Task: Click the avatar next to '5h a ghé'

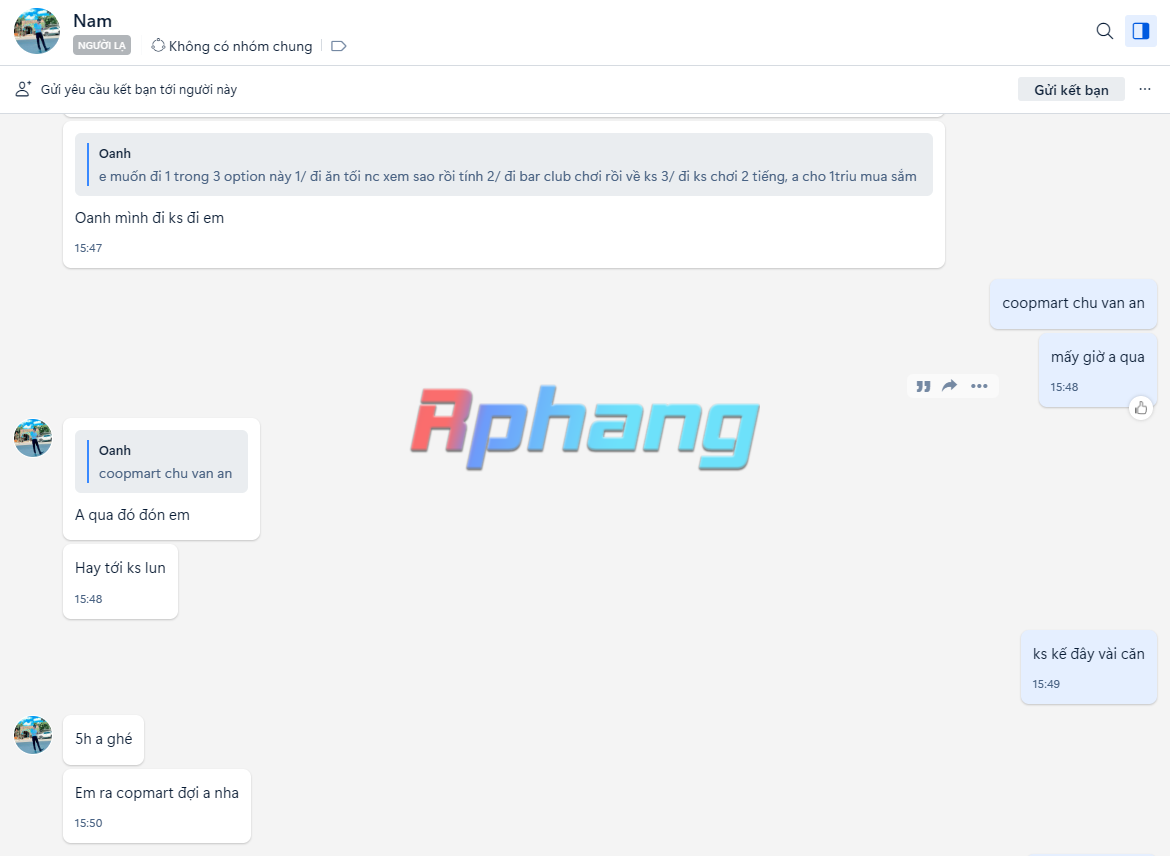Action: (x=33, y=735)
